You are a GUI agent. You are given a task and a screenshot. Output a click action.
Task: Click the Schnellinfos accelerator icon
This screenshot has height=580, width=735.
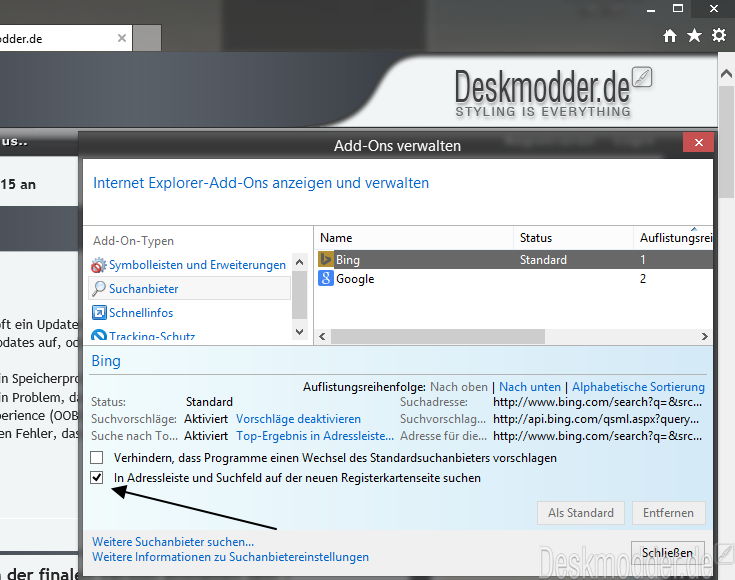(x=99, y=313)
